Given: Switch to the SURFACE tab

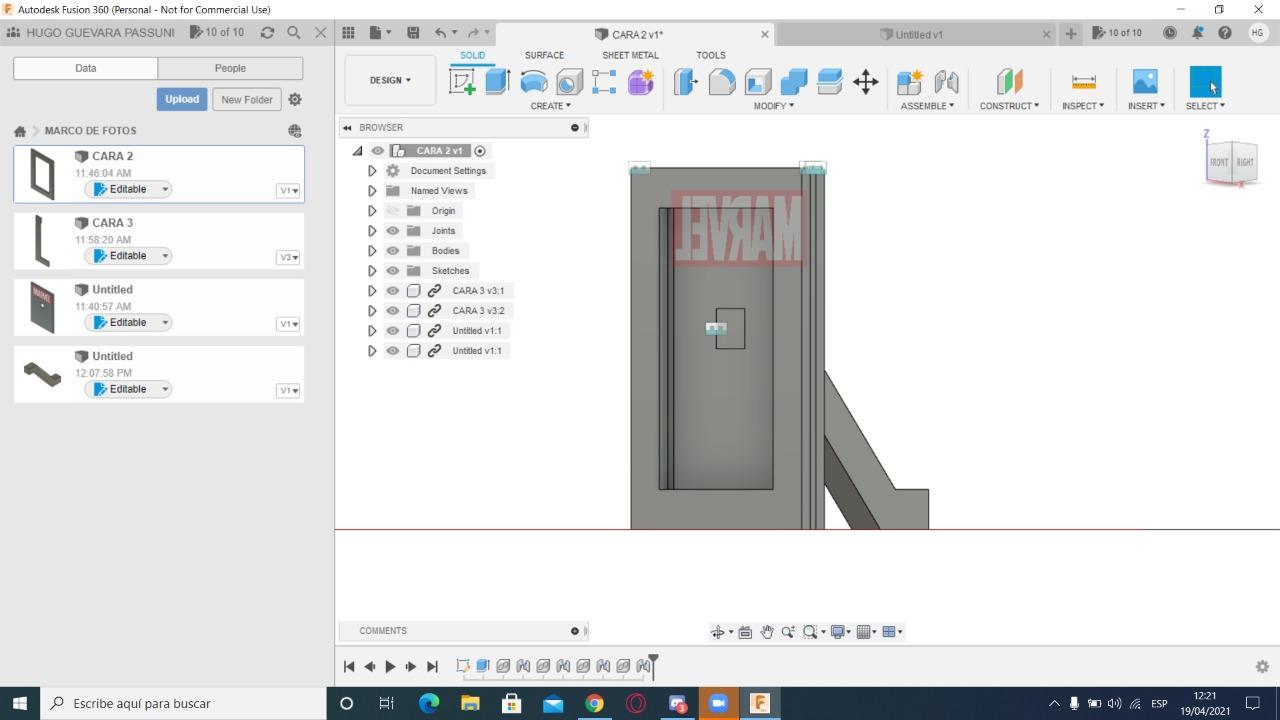Looking at the screenshot, I should (544, 56).
